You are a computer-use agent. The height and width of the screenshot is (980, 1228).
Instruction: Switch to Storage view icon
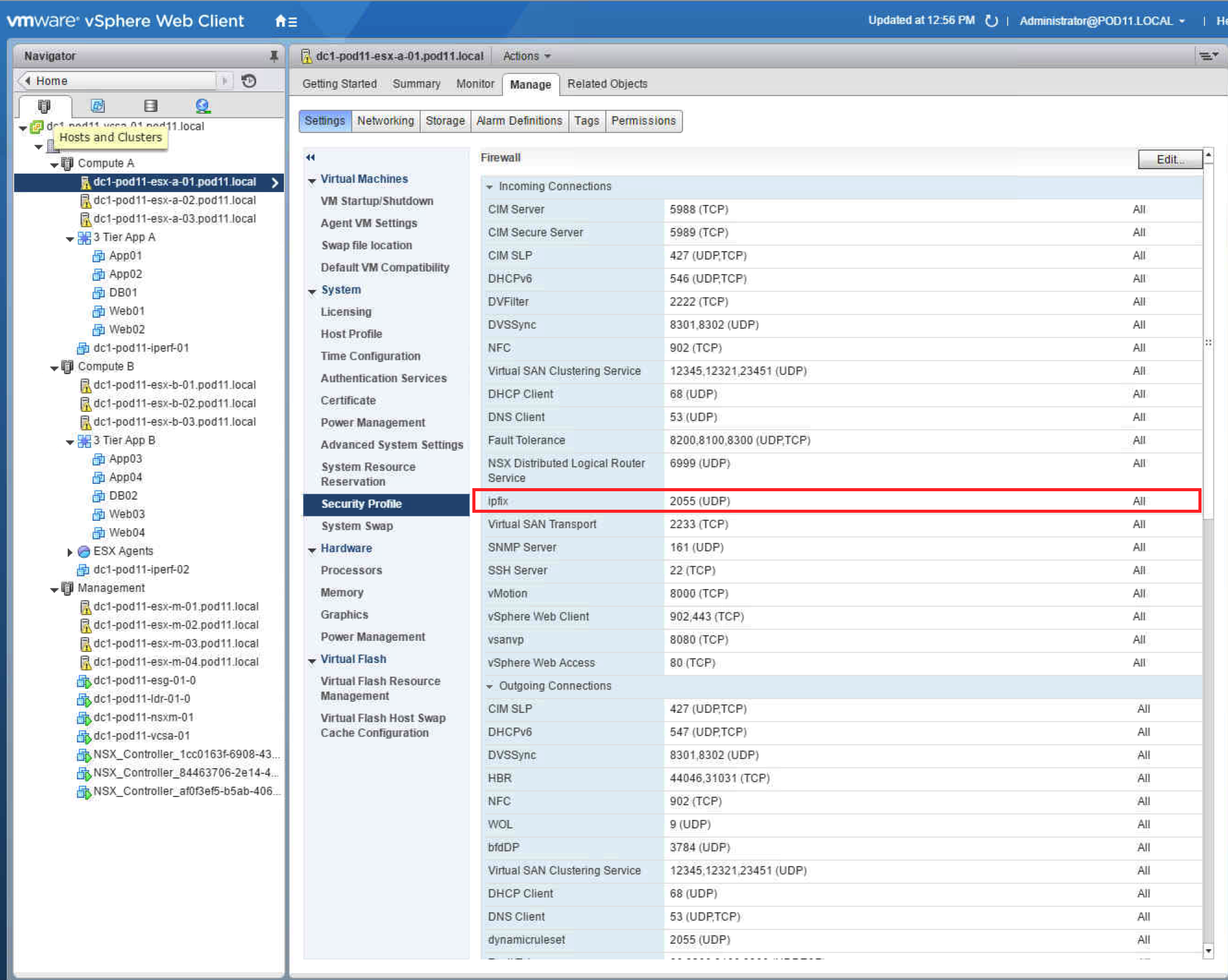click(x=150, y=106)
